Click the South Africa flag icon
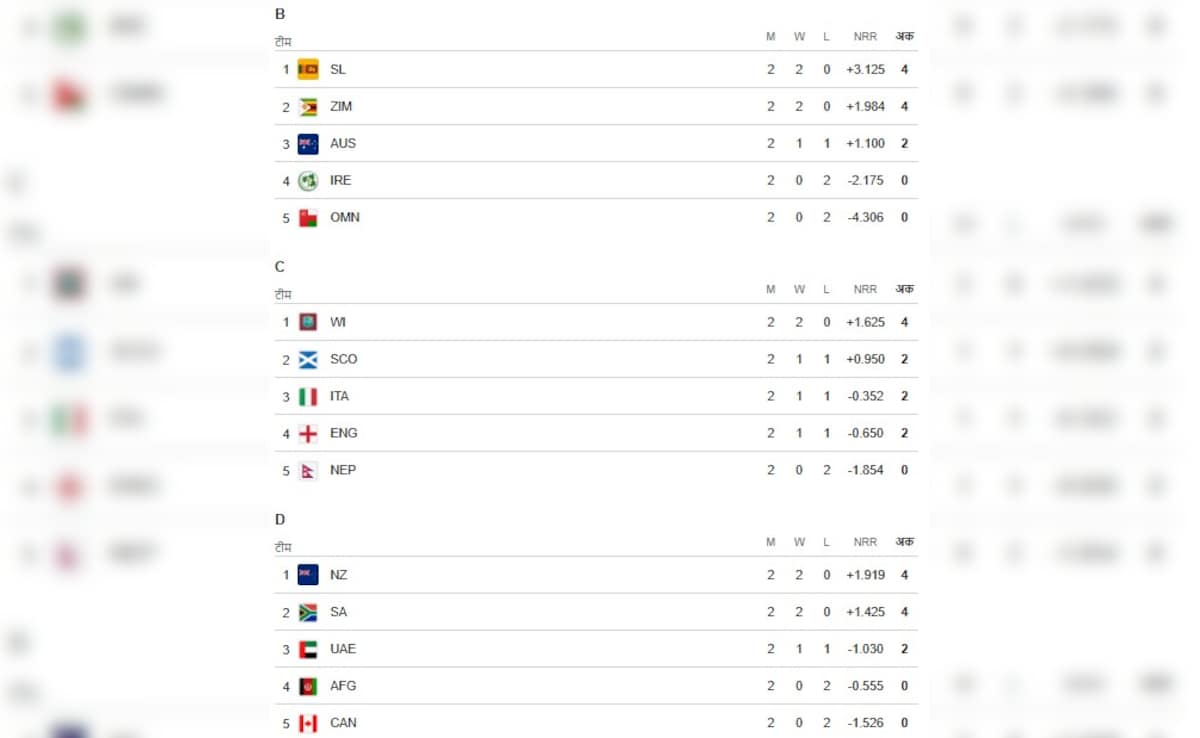Viewport: 1200px width, 738px height. point(308,612)
